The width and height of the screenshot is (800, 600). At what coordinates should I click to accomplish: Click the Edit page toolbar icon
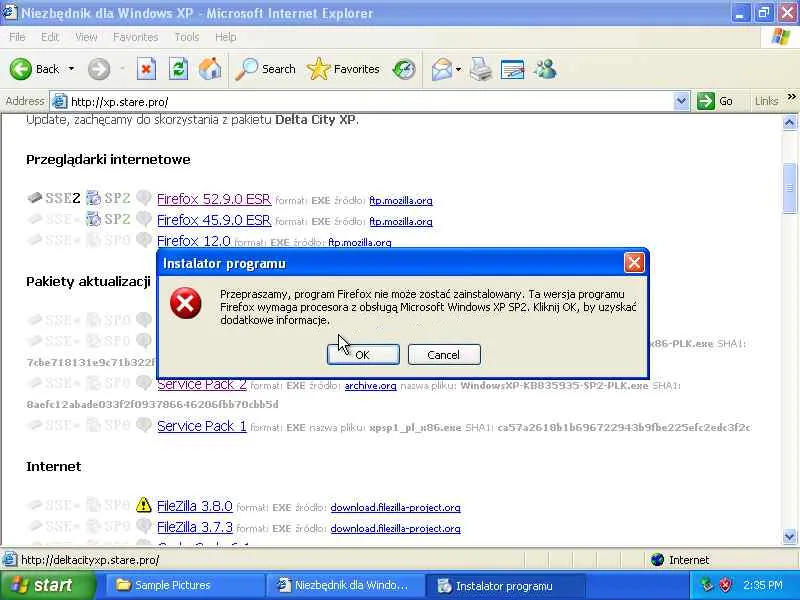pyautogui.click(x=513, y=69)
